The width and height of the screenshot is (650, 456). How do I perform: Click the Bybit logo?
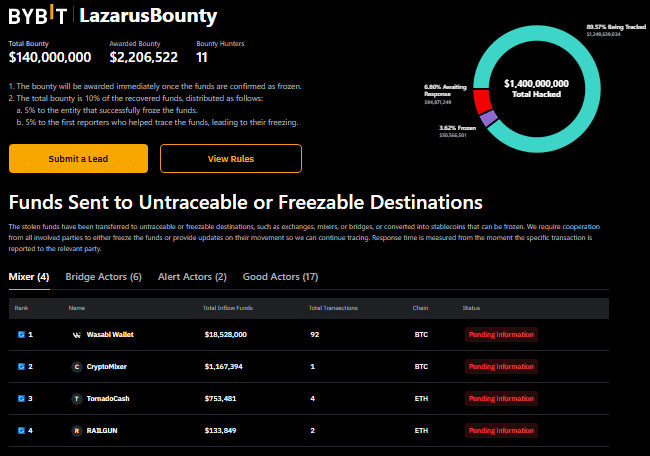click(38, 17)
